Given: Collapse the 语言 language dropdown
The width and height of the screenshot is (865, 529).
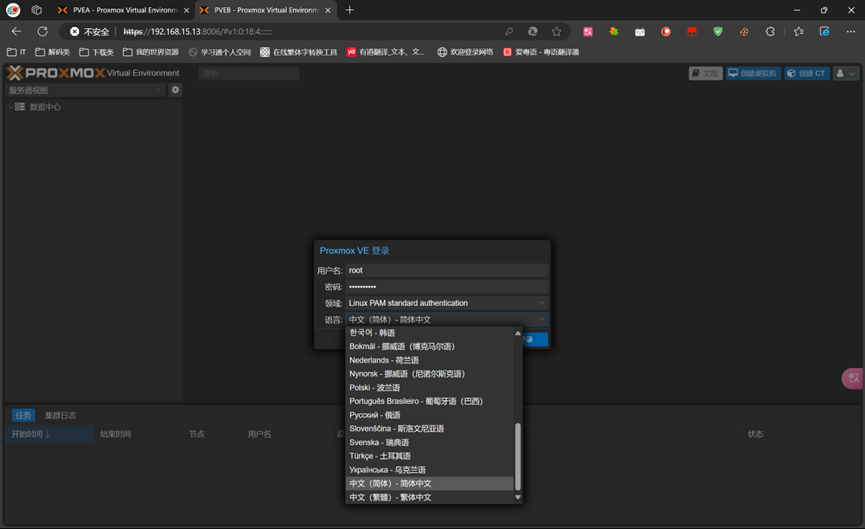Looking at the screenshot, I should (x=541, y=319).
